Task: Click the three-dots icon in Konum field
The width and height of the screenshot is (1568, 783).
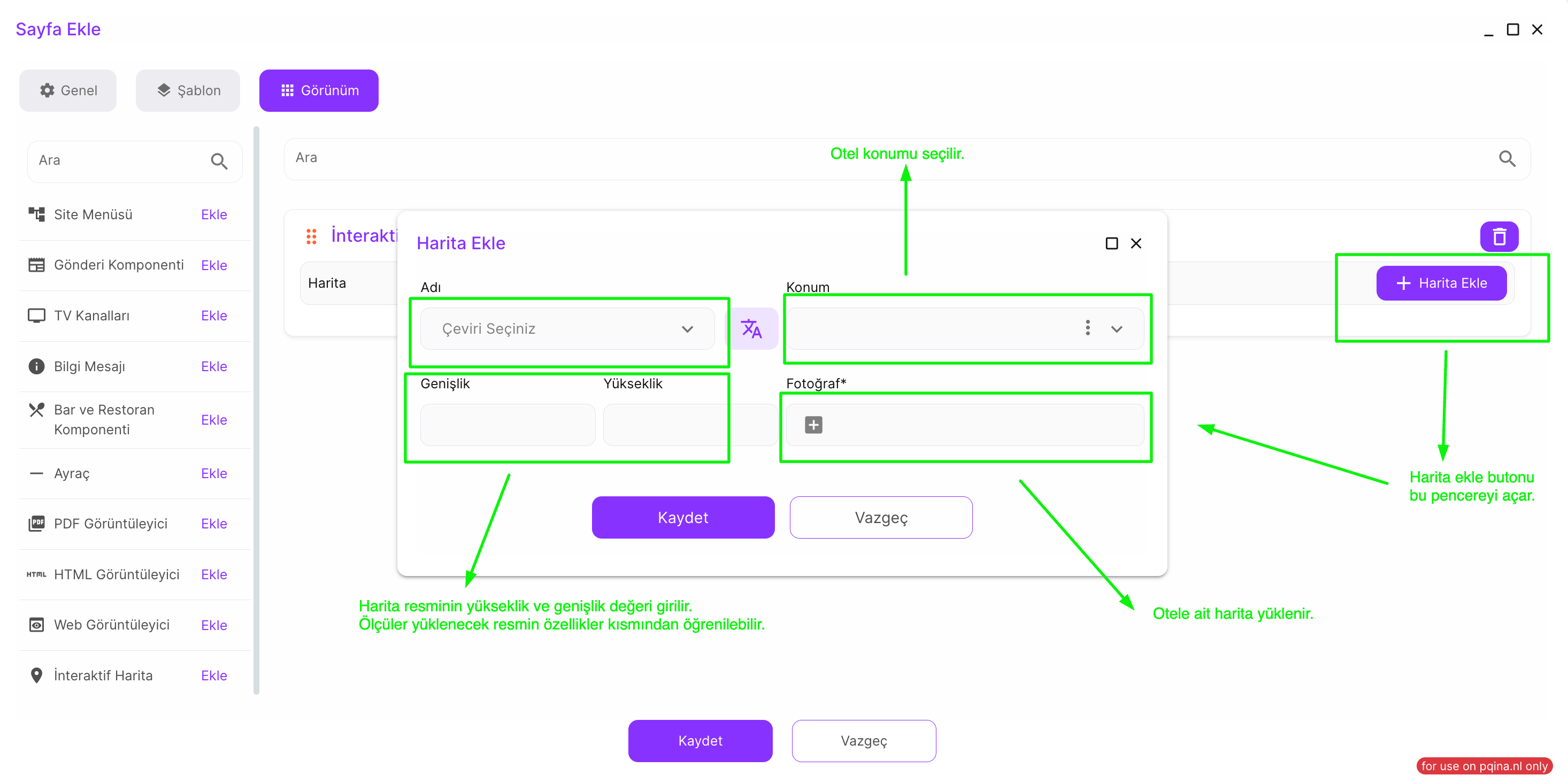Action: (1087, 328)
